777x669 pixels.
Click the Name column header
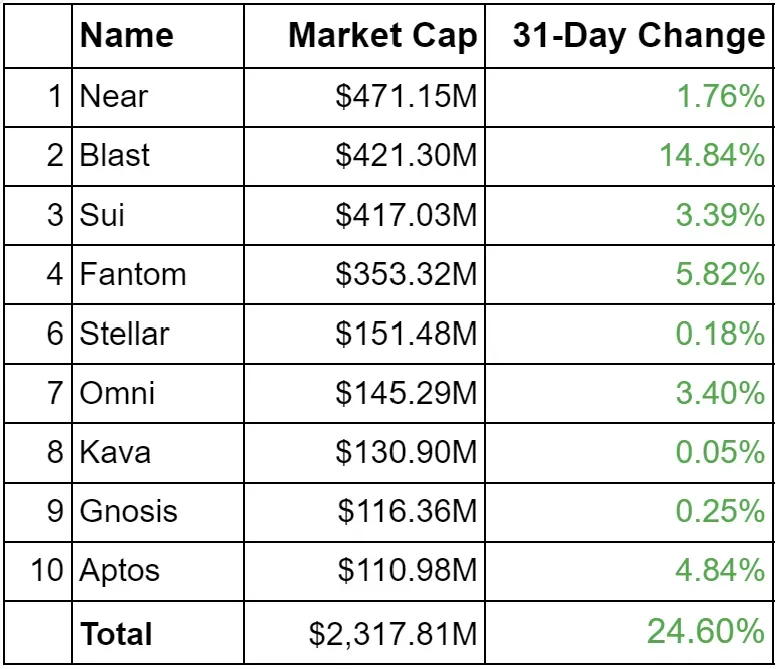[126, 36]
